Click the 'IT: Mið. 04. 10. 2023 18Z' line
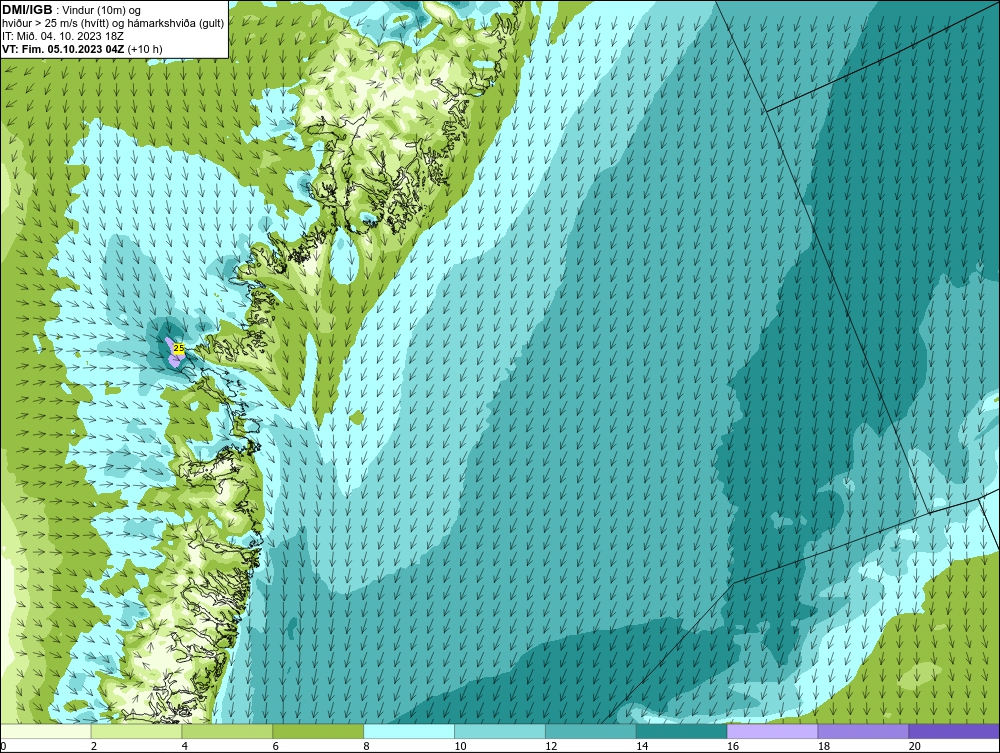The image size is (1000, 753). click(x=62, y=36)
